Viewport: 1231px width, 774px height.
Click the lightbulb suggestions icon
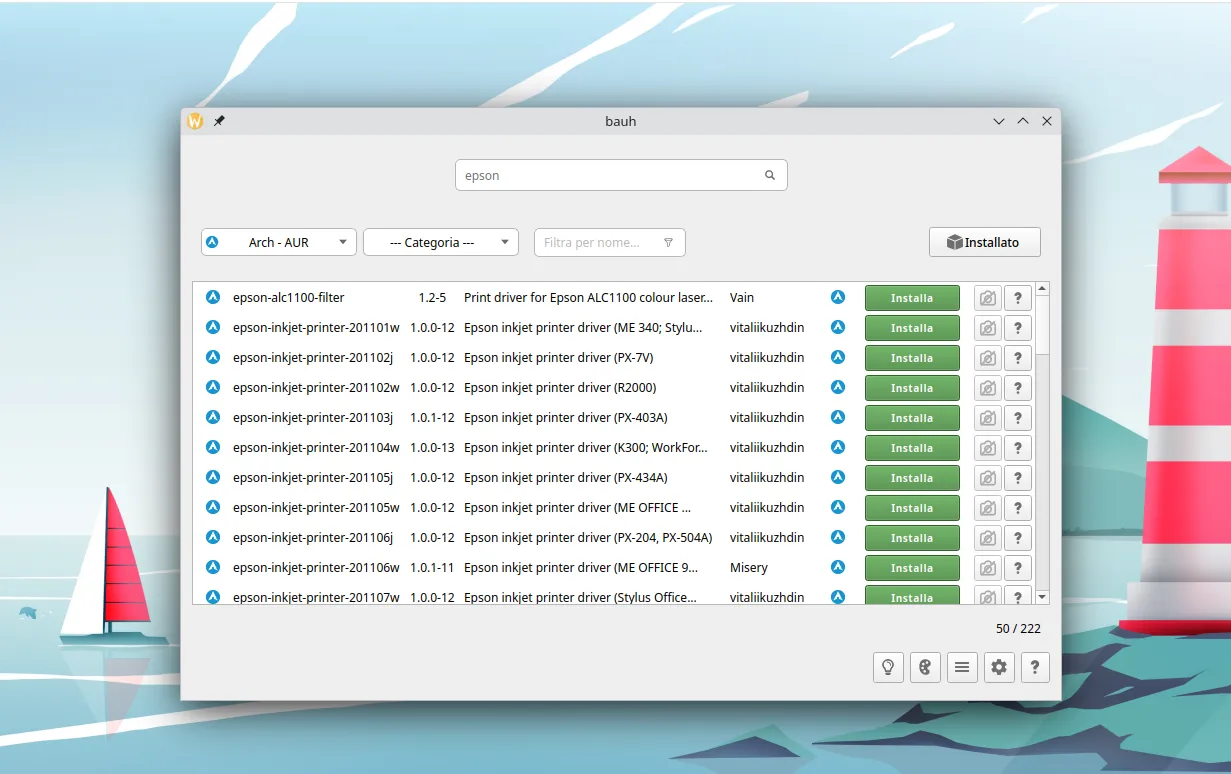click(x=888, y=667)
